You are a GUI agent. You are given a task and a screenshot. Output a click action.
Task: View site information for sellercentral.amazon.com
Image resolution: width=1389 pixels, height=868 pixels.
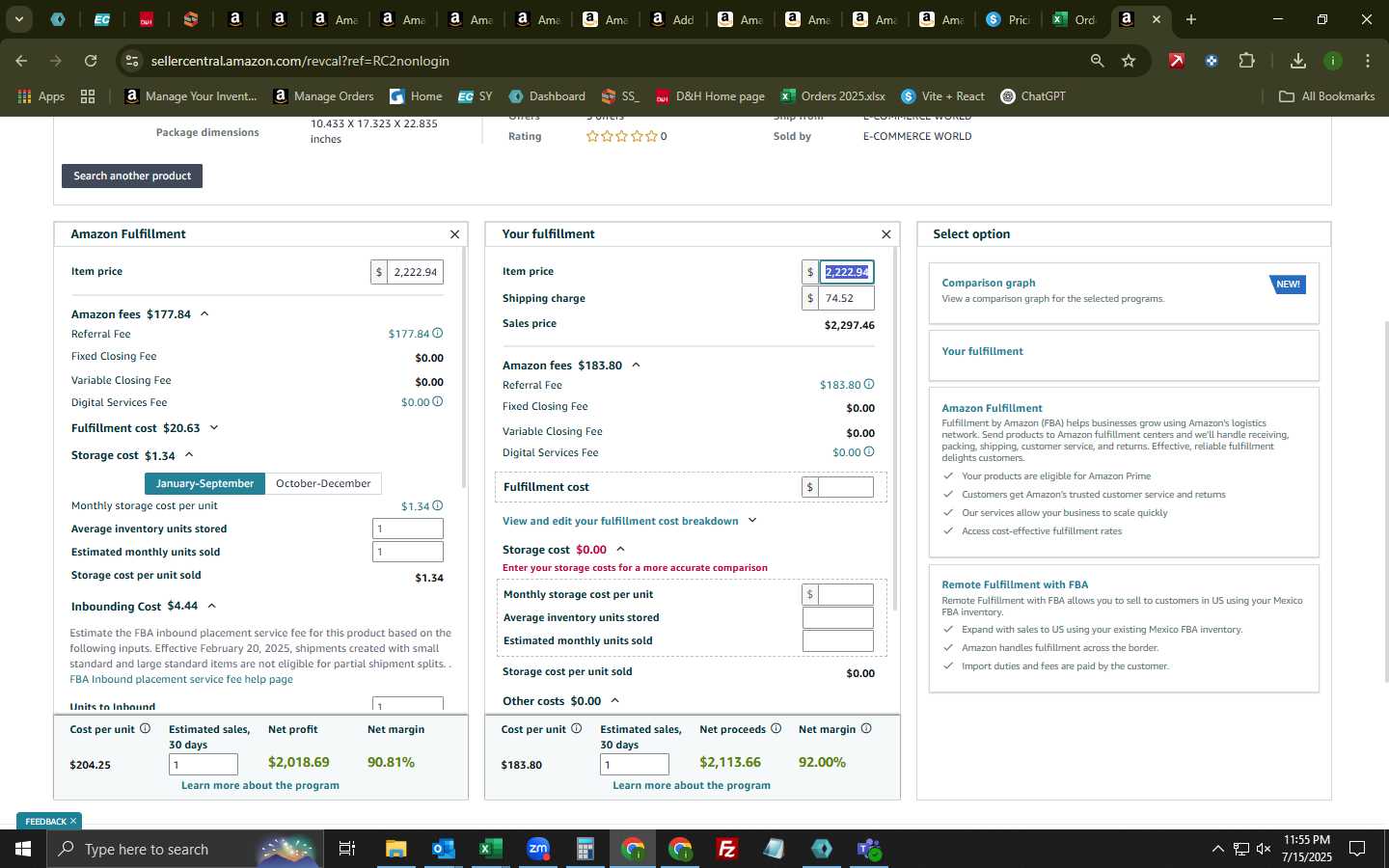(132, 61)
